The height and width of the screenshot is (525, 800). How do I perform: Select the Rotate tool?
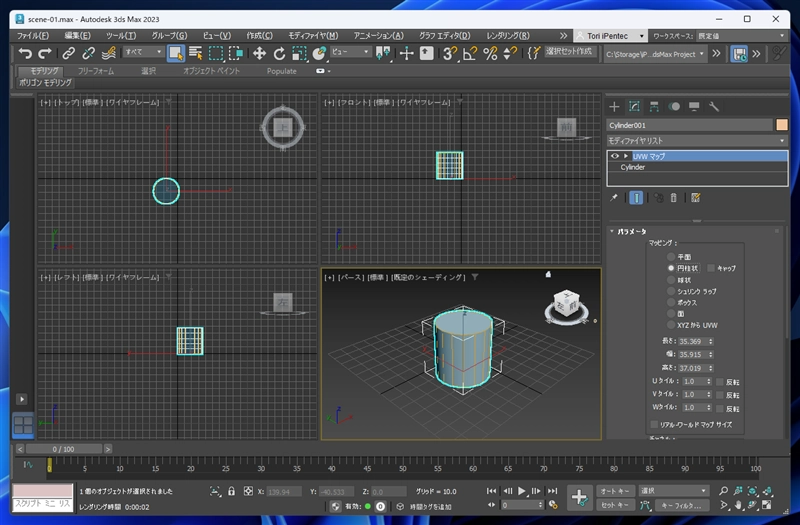[x=279, y=53]
